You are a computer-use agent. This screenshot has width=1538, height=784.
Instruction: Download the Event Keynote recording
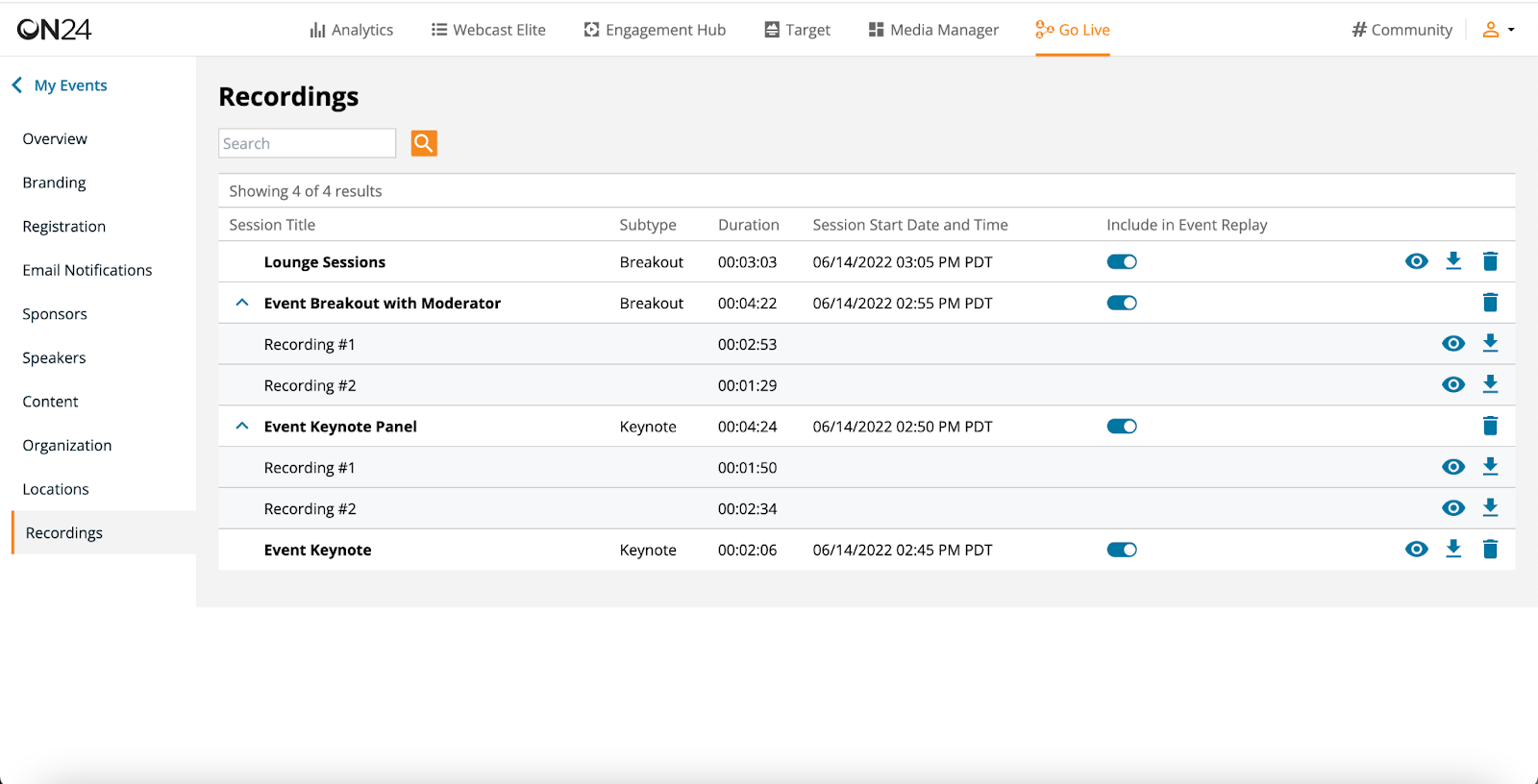click(1453, 549)
